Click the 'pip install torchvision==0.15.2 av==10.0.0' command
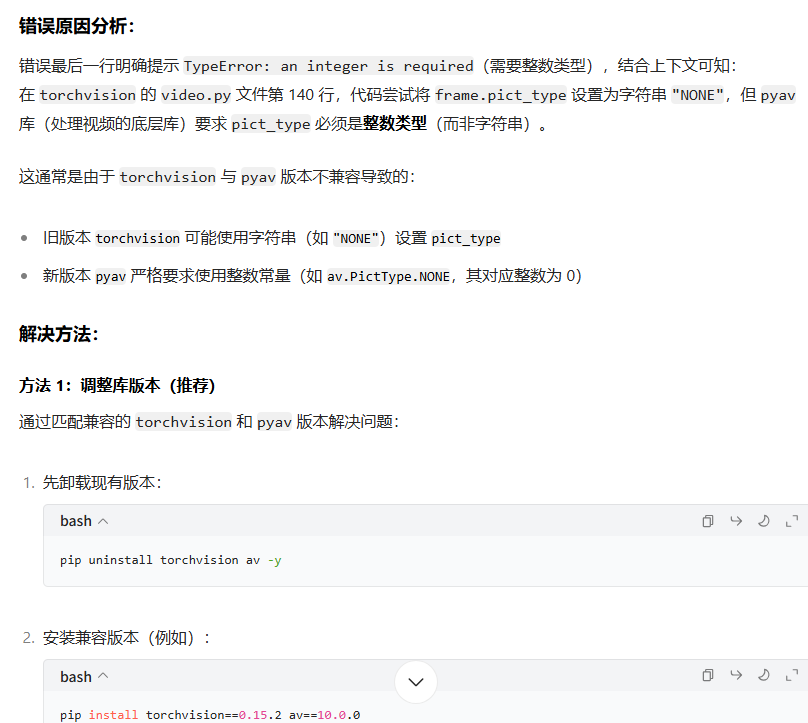 click(x=210, y=715)
